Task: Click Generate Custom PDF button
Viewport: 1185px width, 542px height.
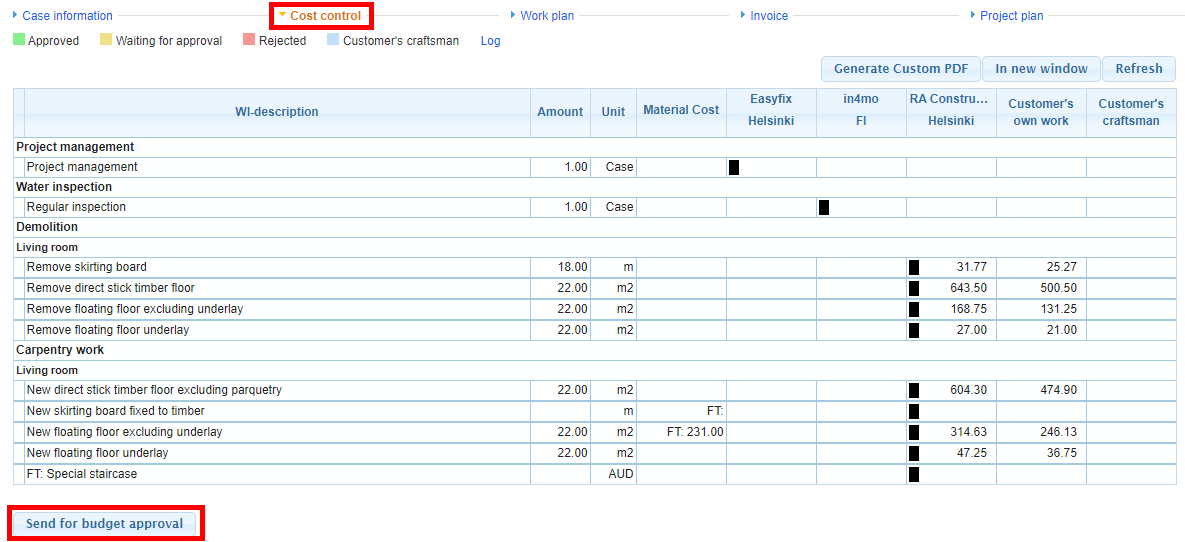Action: point(901,69)
